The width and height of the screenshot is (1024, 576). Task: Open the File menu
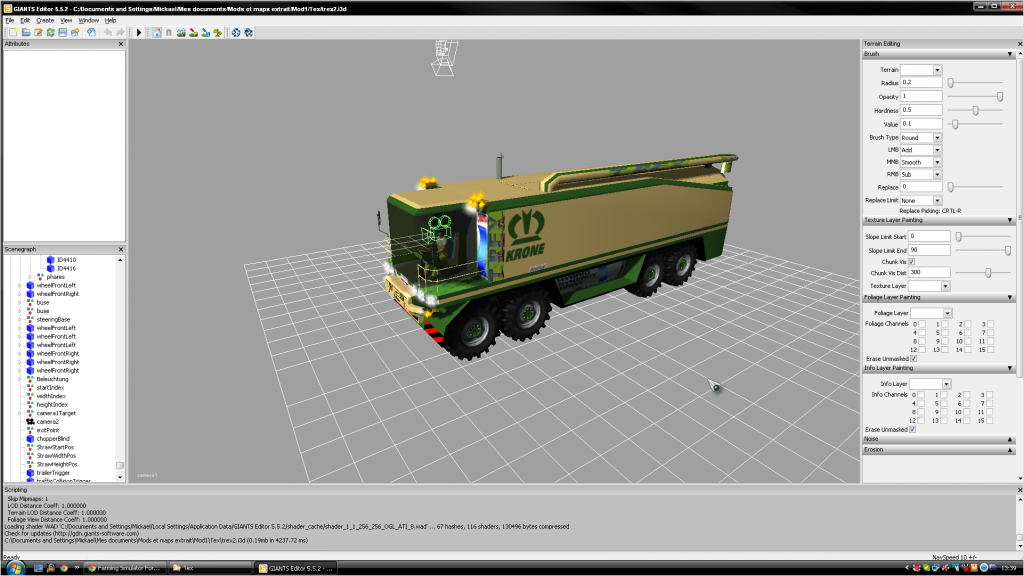[x=10, y=21]
